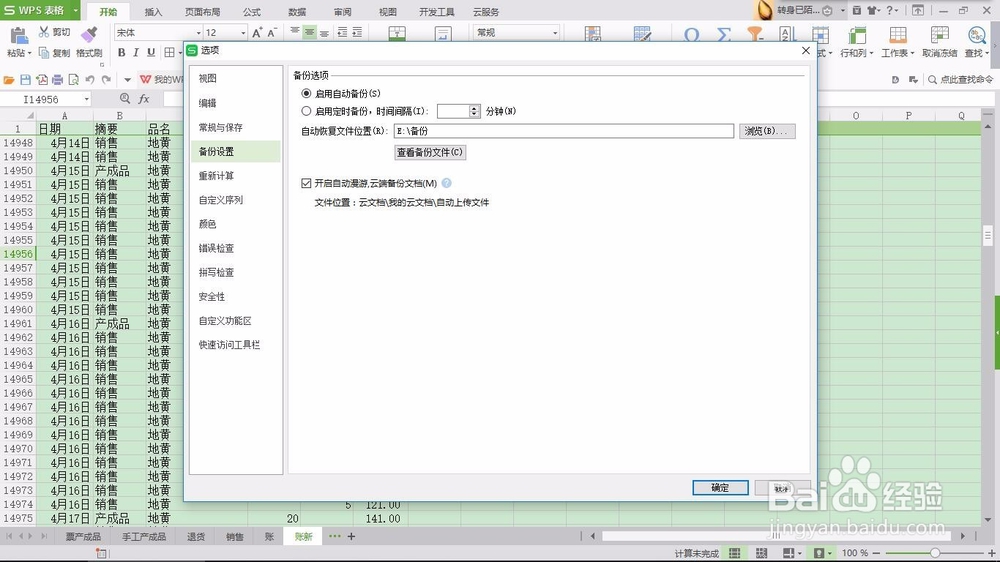Image resolution: width=1000 pixels, height=562 pixels.
Task: Click the help icon beside cloud backup option
Action: click(x=446, y=183)
